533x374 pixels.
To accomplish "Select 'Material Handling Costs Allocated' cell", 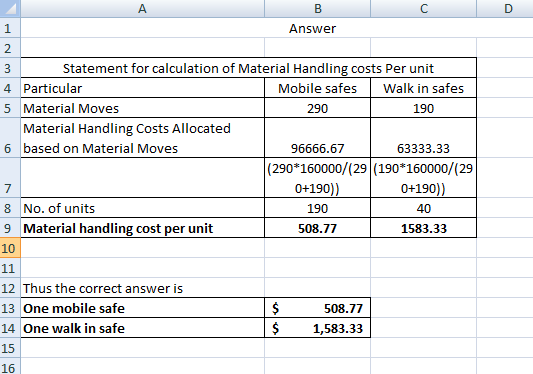I will 142,138.
